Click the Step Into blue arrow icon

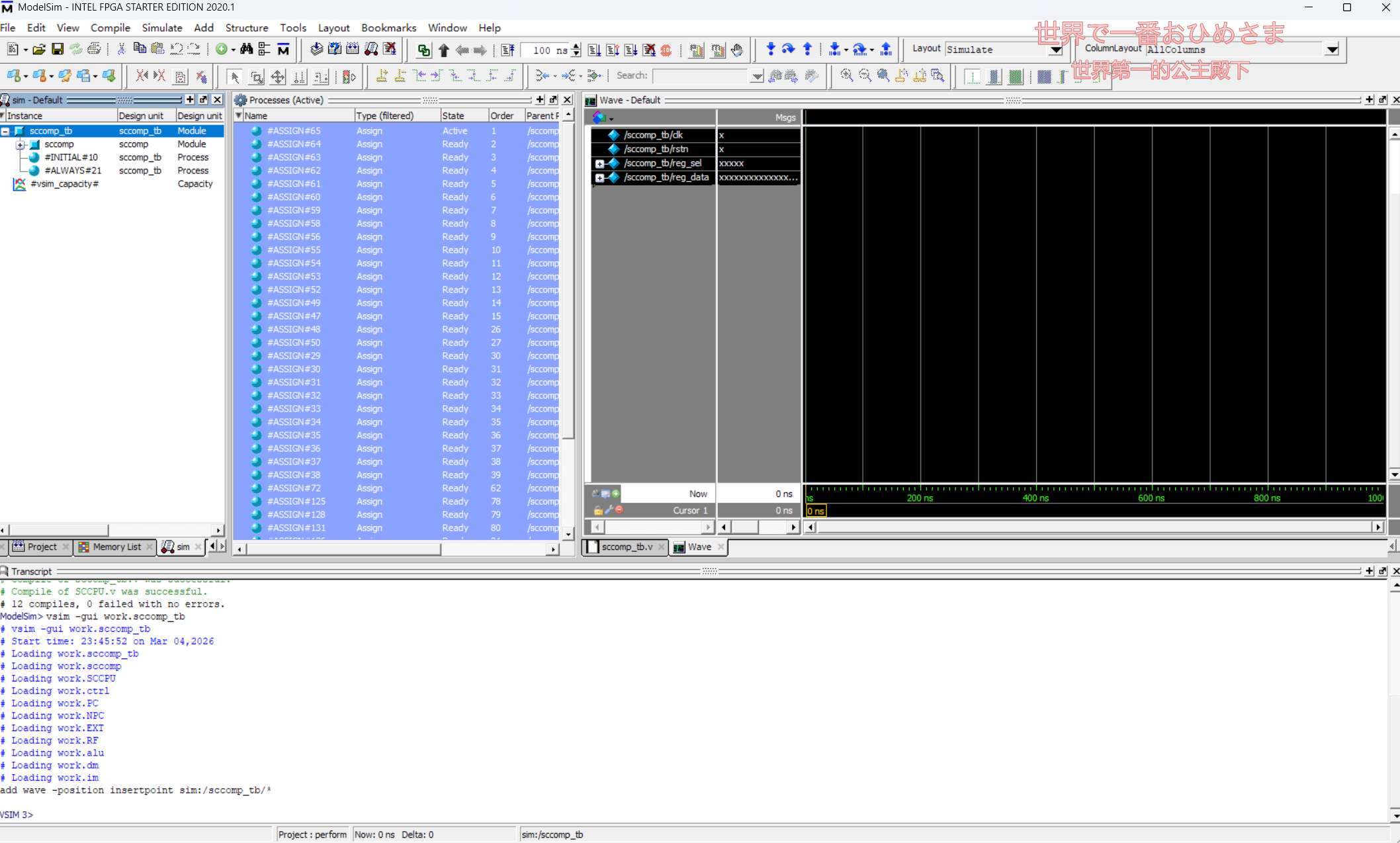click(770, 49)
